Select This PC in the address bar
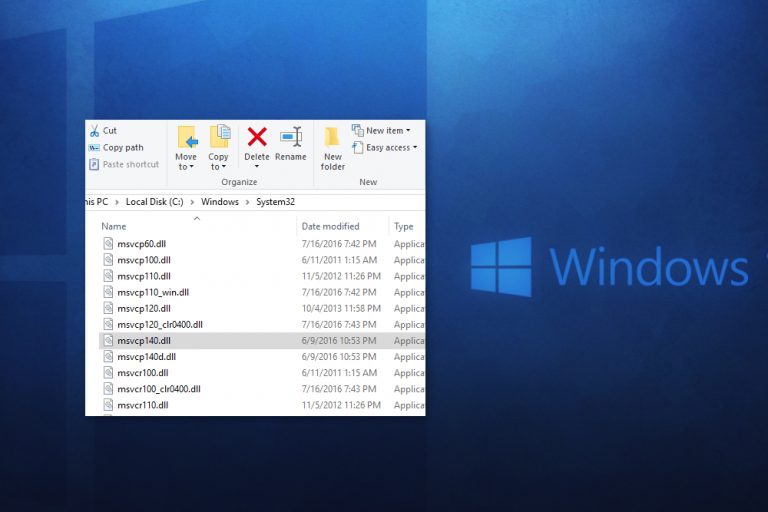768x512 pixels. point(97,202)
